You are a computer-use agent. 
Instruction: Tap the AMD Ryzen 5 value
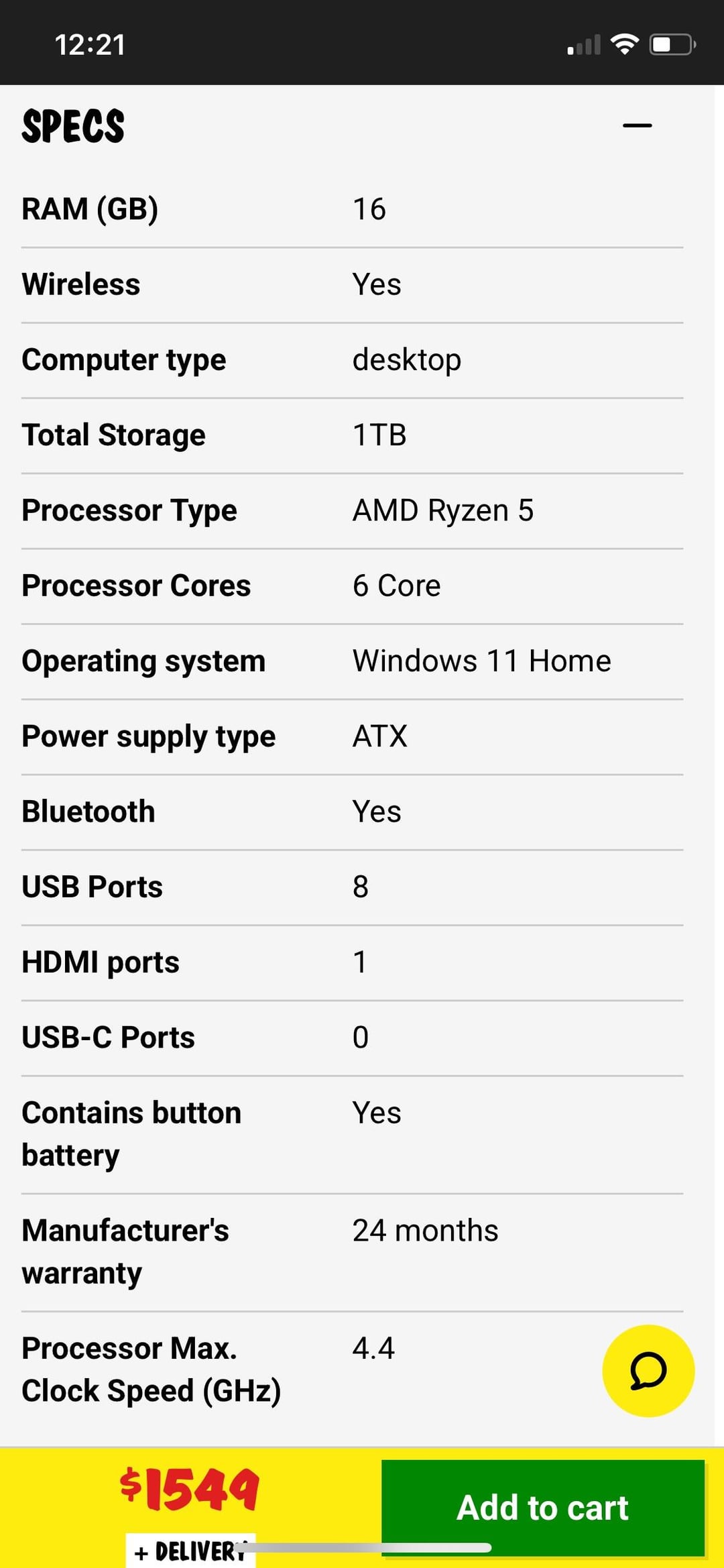click(443, 510)
